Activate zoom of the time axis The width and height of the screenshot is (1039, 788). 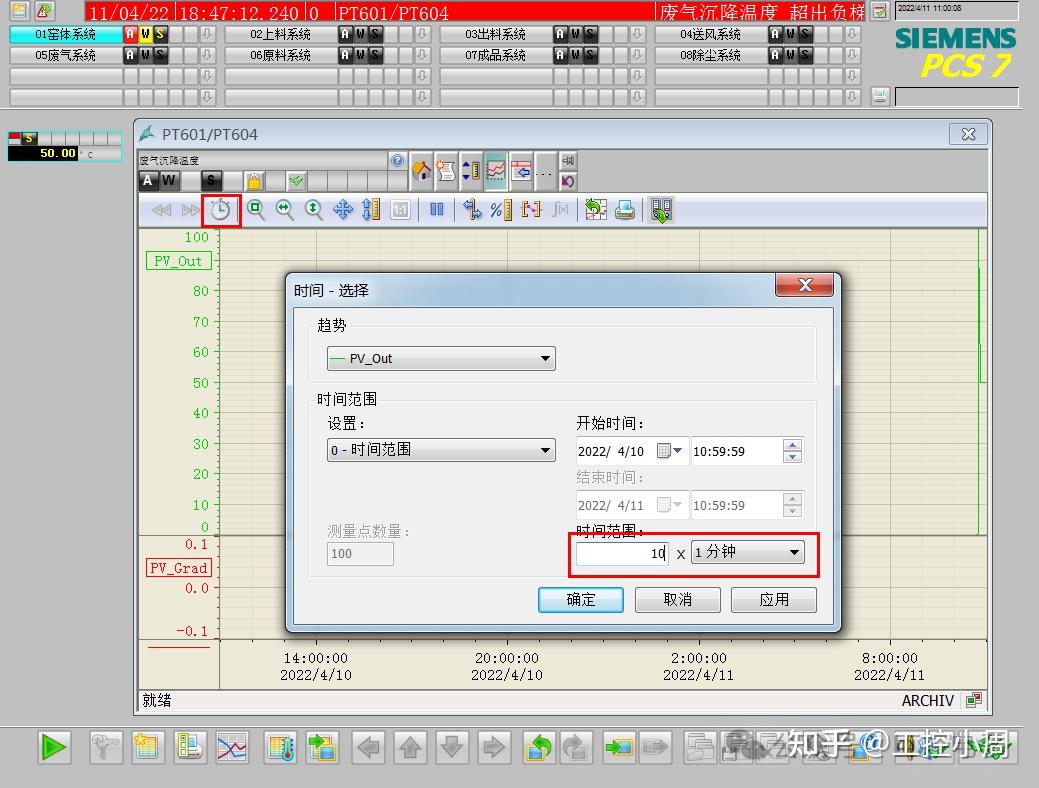click(x=283, y=209)
